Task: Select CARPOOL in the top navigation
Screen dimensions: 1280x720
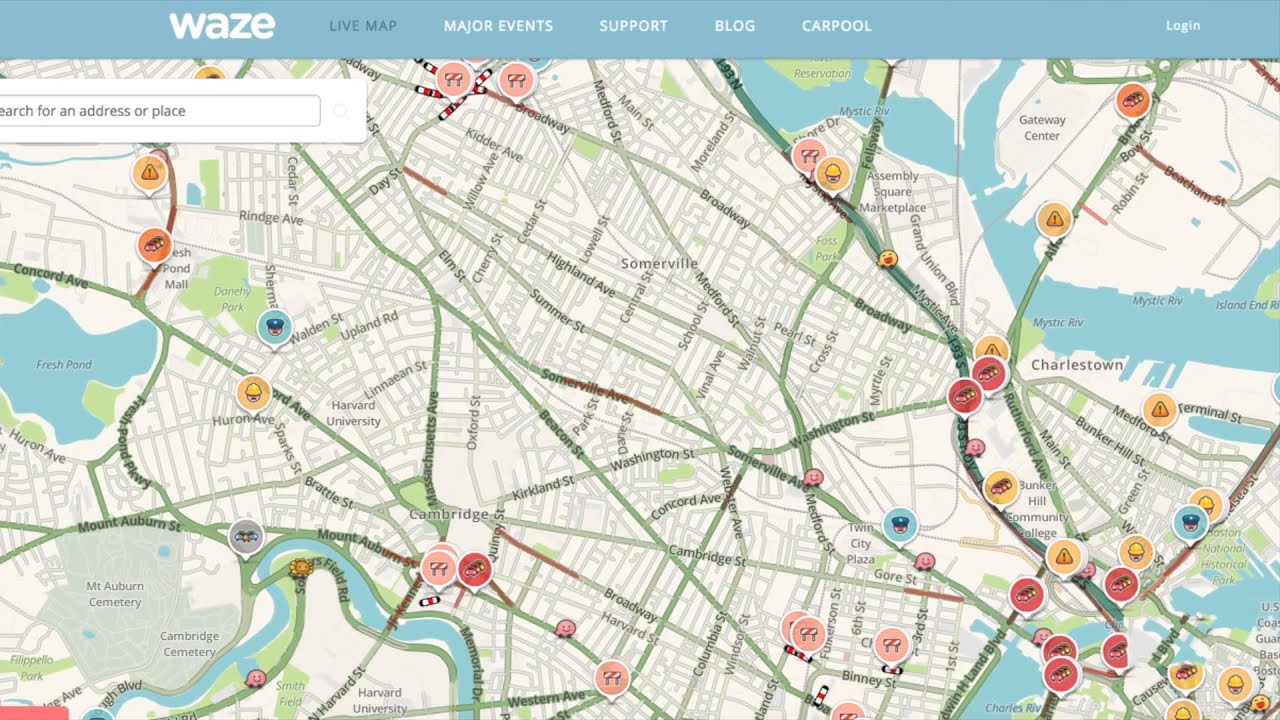Action: tap(837, 26)
